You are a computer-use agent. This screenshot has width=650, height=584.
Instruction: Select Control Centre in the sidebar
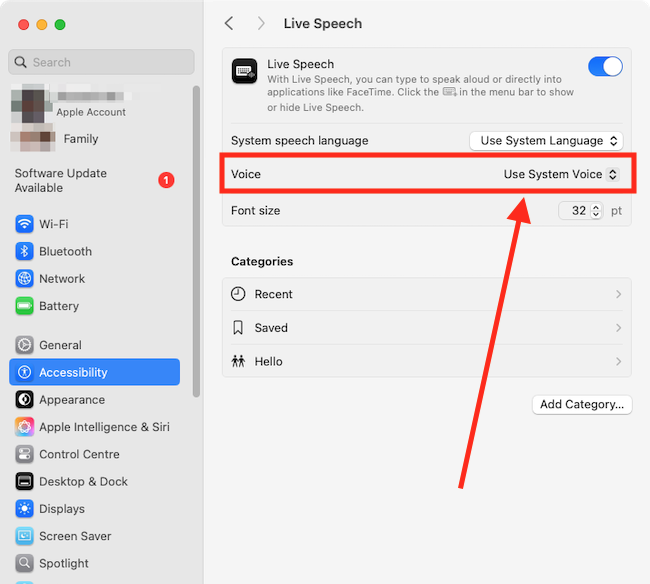point(95,455)
